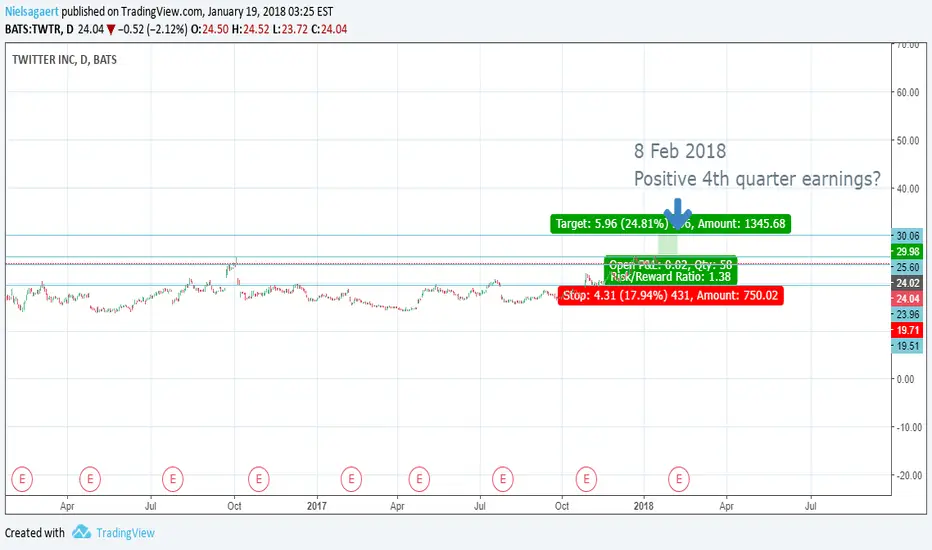
Task: Click the 'Positive 4th quarter earnings?' note
Action: pos(757,179)
